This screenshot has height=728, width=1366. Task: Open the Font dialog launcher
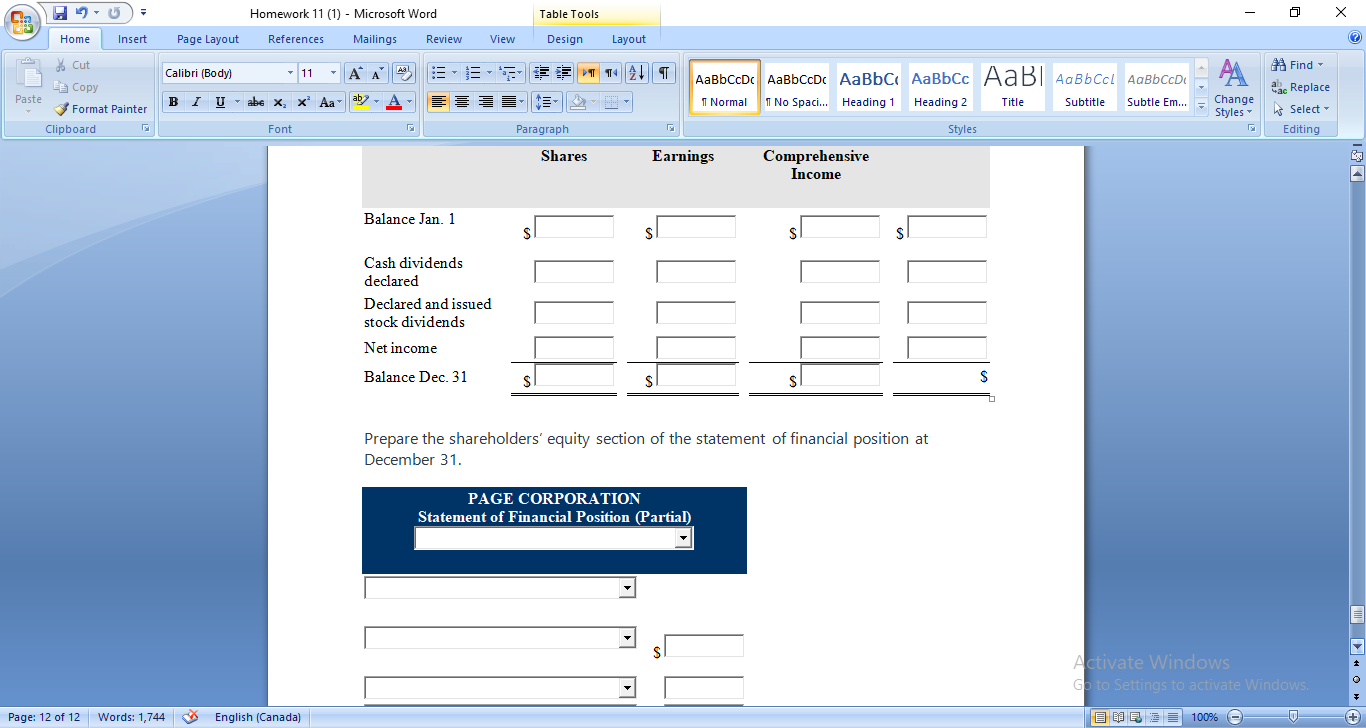click(x=410, y=129)
